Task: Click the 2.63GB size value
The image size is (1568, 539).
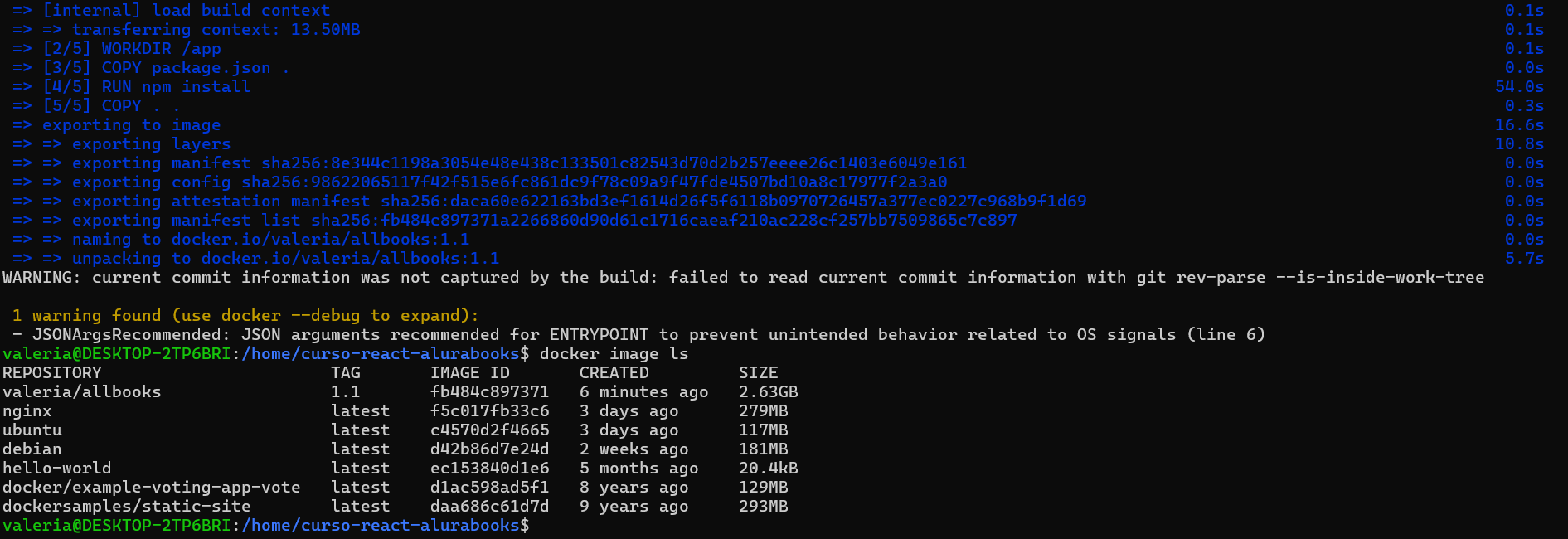Action: click(769, 392)
